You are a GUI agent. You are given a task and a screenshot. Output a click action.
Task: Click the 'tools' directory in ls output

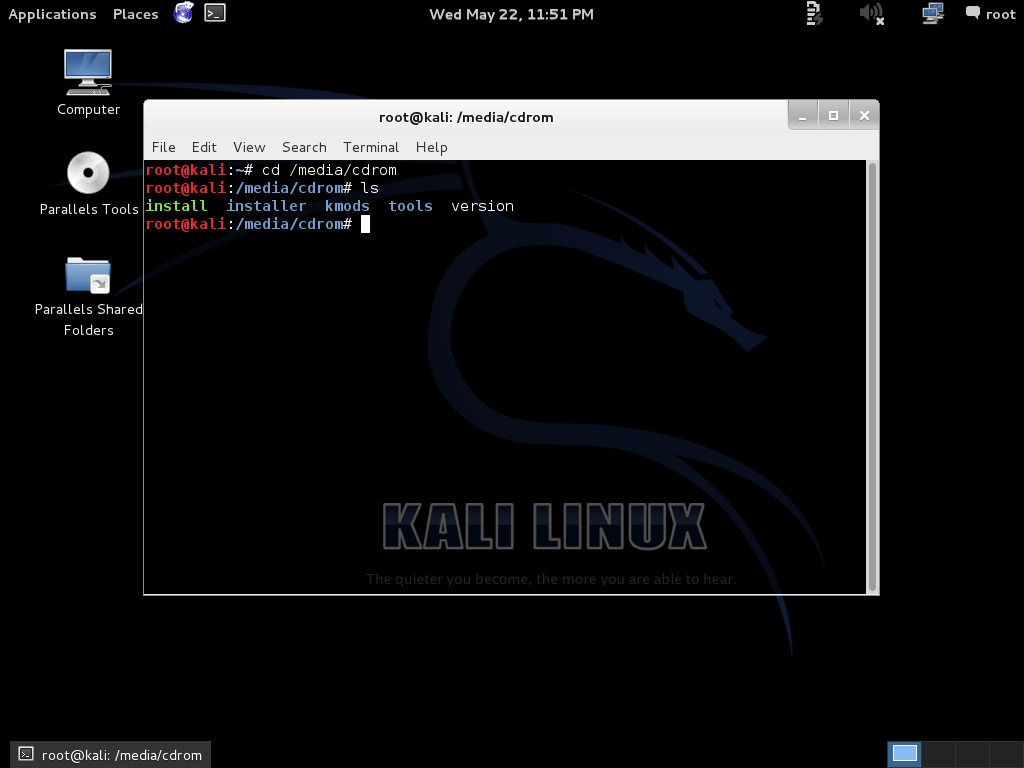(410, 206)
